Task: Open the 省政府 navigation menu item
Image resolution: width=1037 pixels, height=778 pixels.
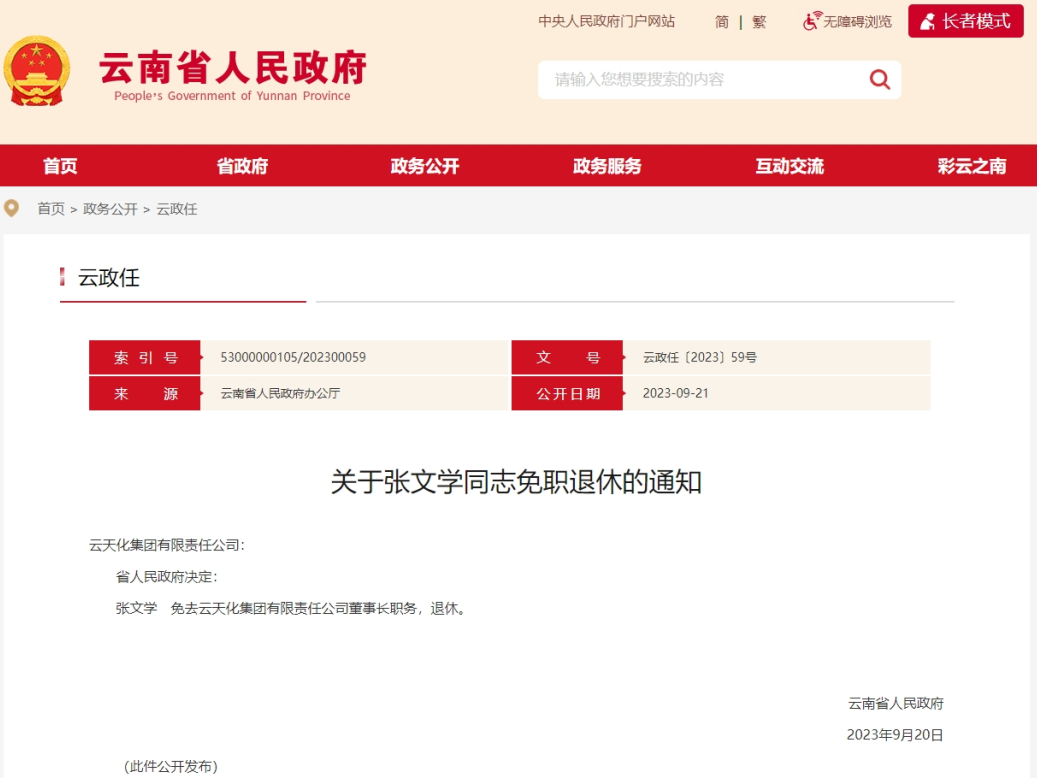Action: point(242,165)
